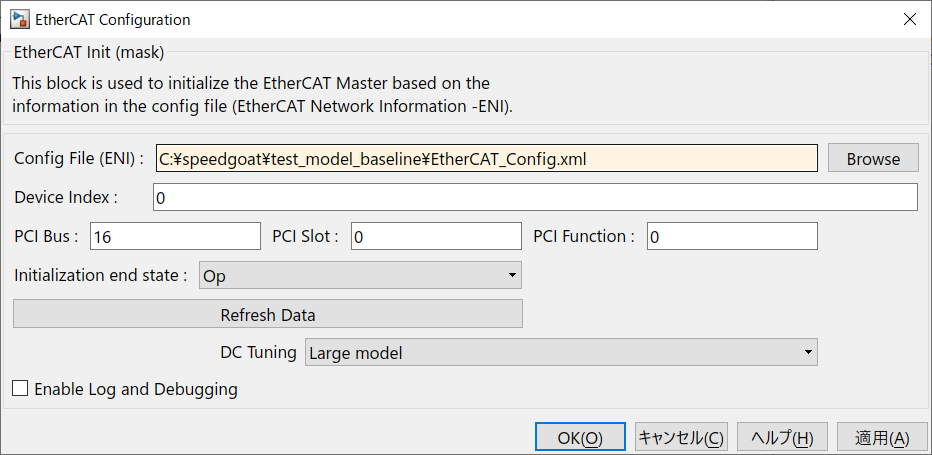Click into the Device Index field
Image resolution: width=932 pixels, height=455 pixels.
[536, 197]
